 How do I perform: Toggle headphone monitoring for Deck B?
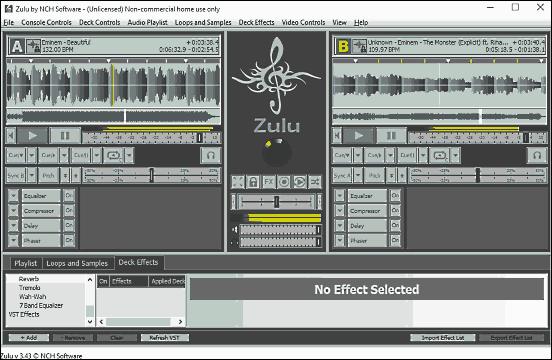tap(537, 155)
